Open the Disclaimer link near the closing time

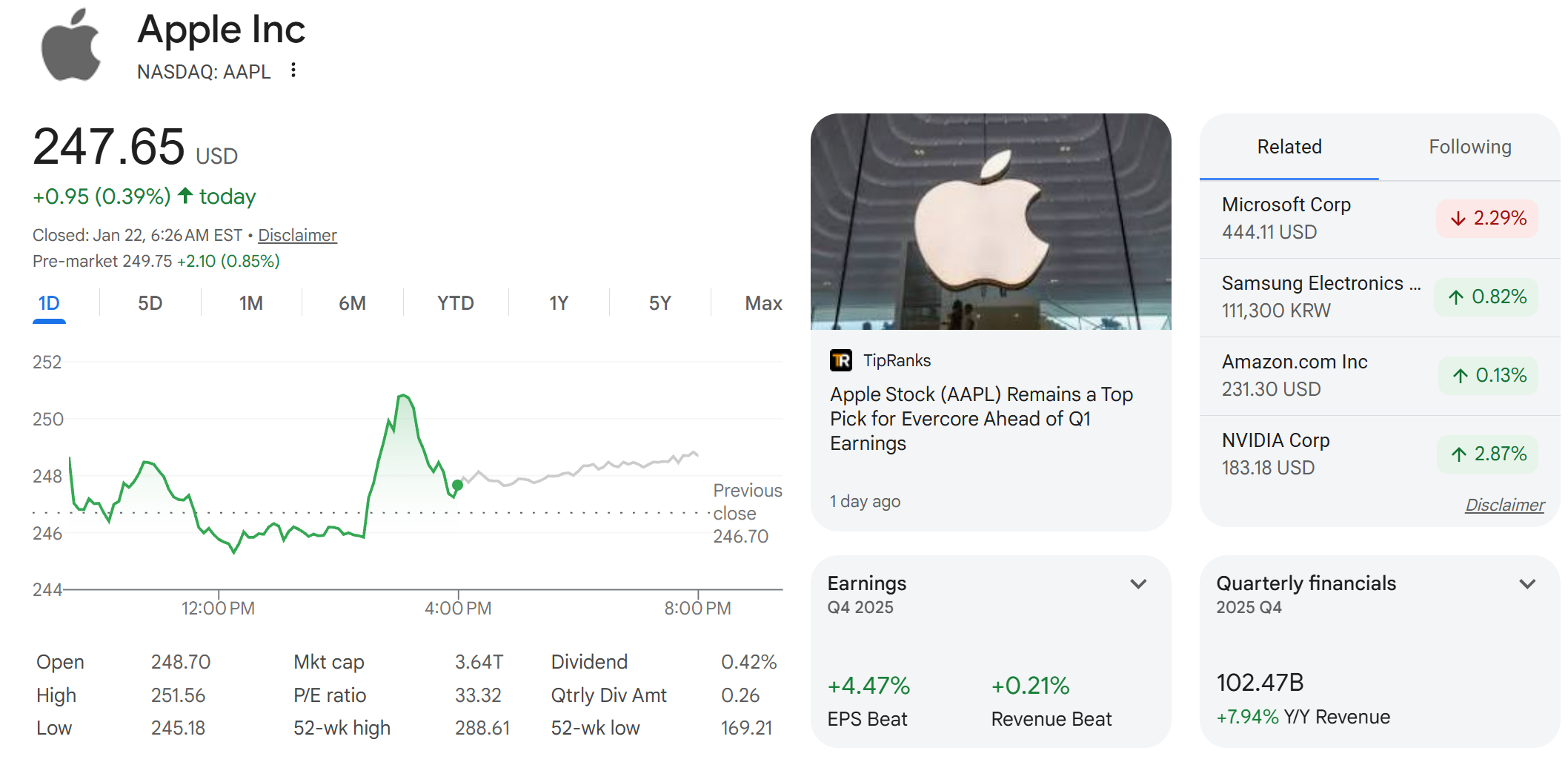(297, 235)
